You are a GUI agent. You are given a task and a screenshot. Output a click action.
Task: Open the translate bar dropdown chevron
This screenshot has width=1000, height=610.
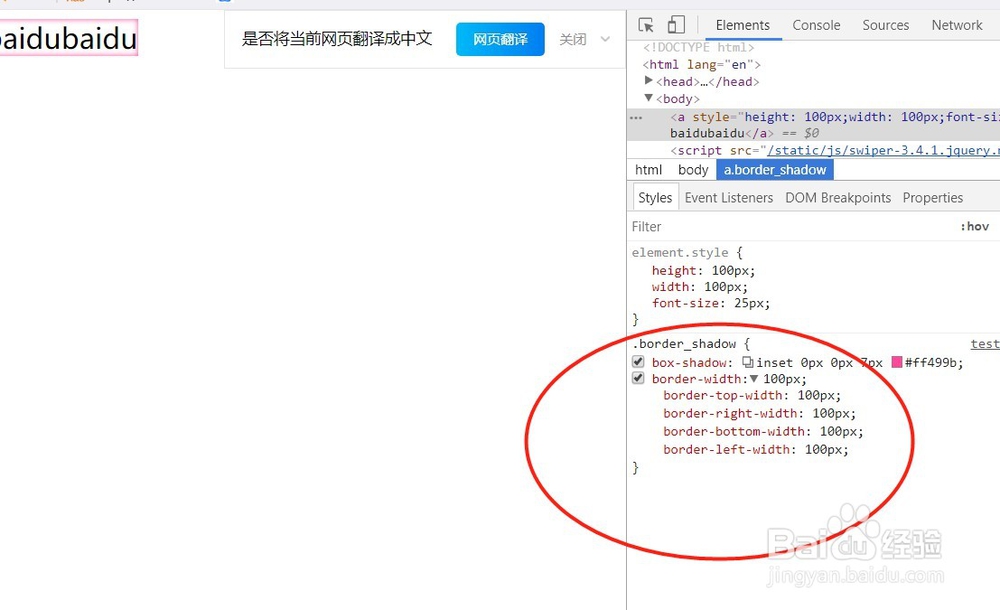click(x=605, y=40)
